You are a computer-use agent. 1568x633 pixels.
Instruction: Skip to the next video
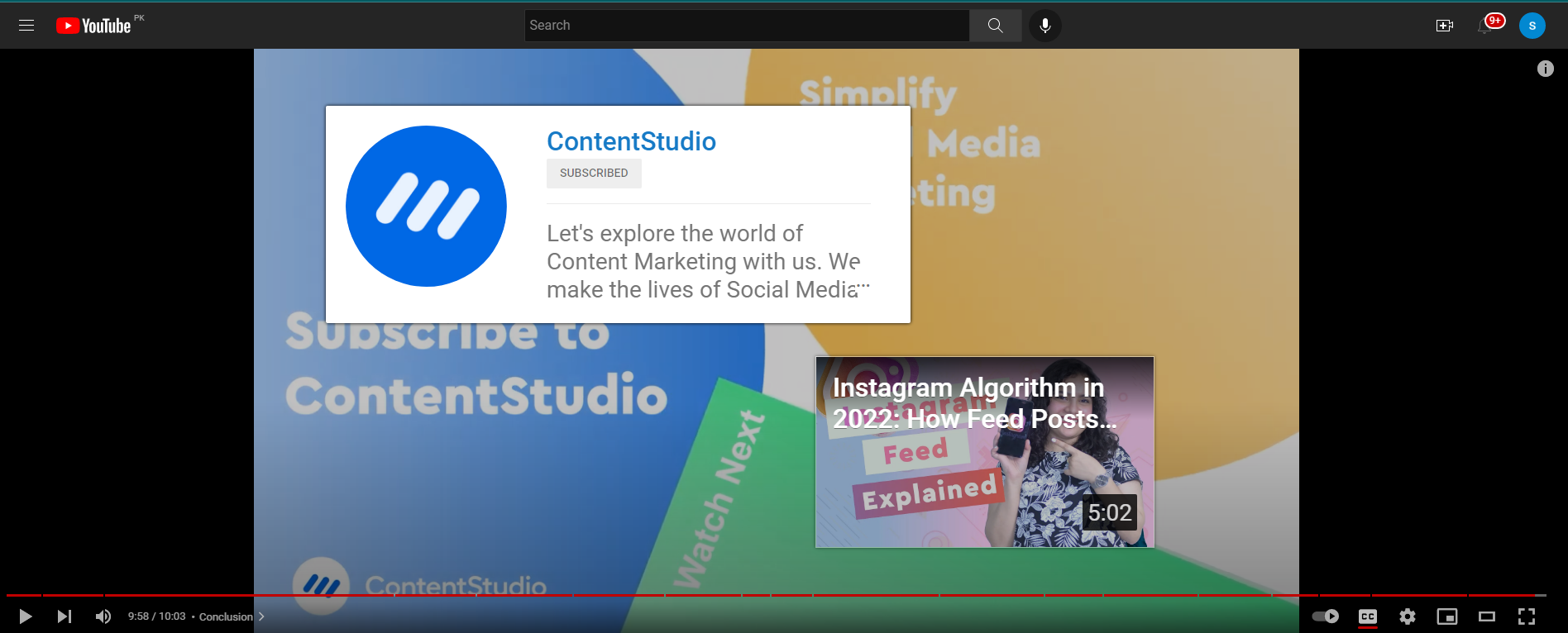click(65, 616)
